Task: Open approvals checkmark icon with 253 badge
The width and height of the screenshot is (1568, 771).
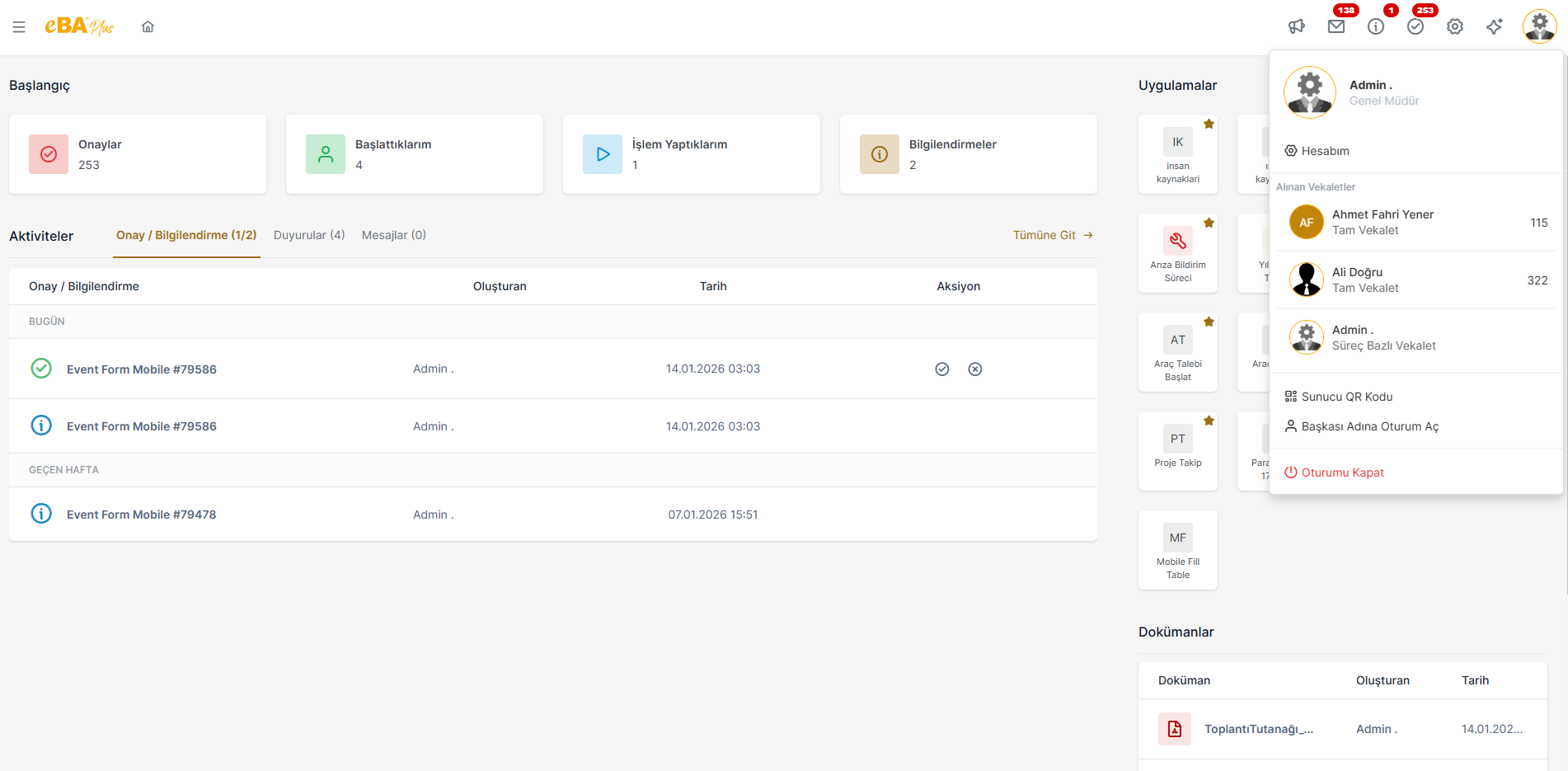Action: pos(1415,26)
